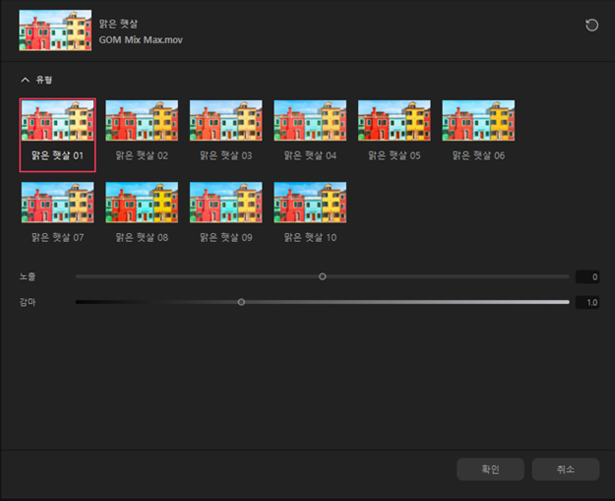615x501 pixels.
Task: Click the source video preview thumbnail in header
Action: click(x=55, y=31)
